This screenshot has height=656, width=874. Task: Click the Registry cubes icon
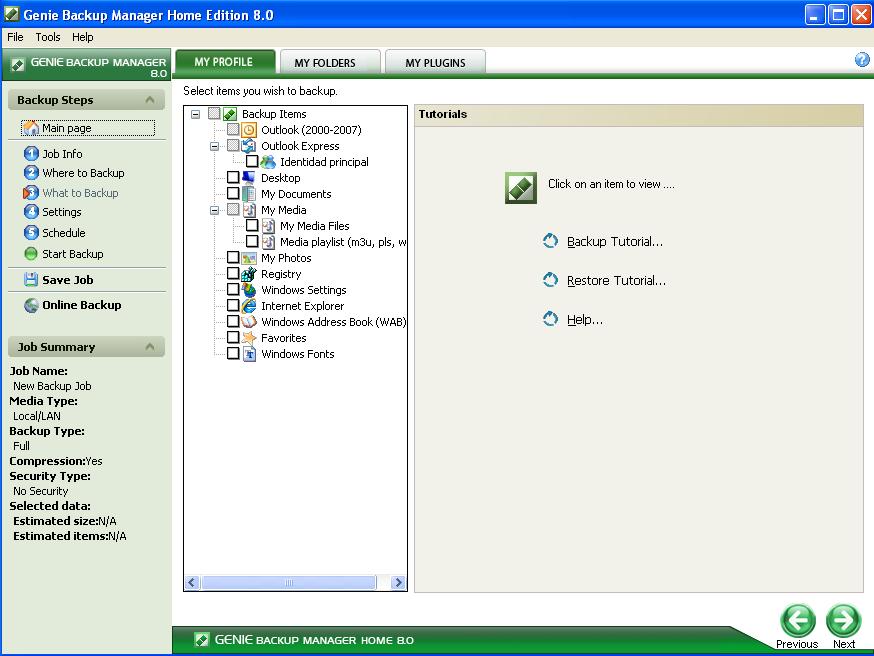coord(249,274)
